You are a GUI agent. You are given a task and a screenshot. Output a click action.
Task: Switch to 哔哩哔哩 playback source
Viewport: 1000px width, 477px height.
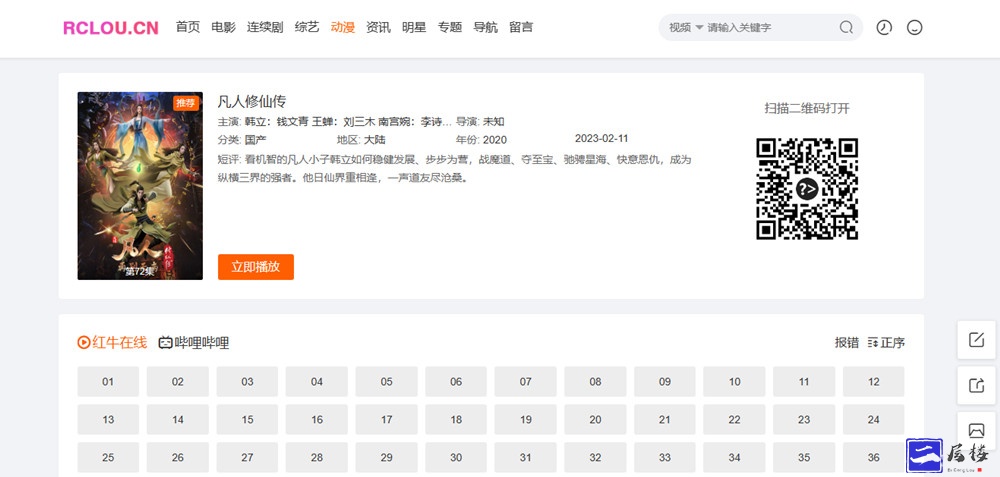coord(194,342)
